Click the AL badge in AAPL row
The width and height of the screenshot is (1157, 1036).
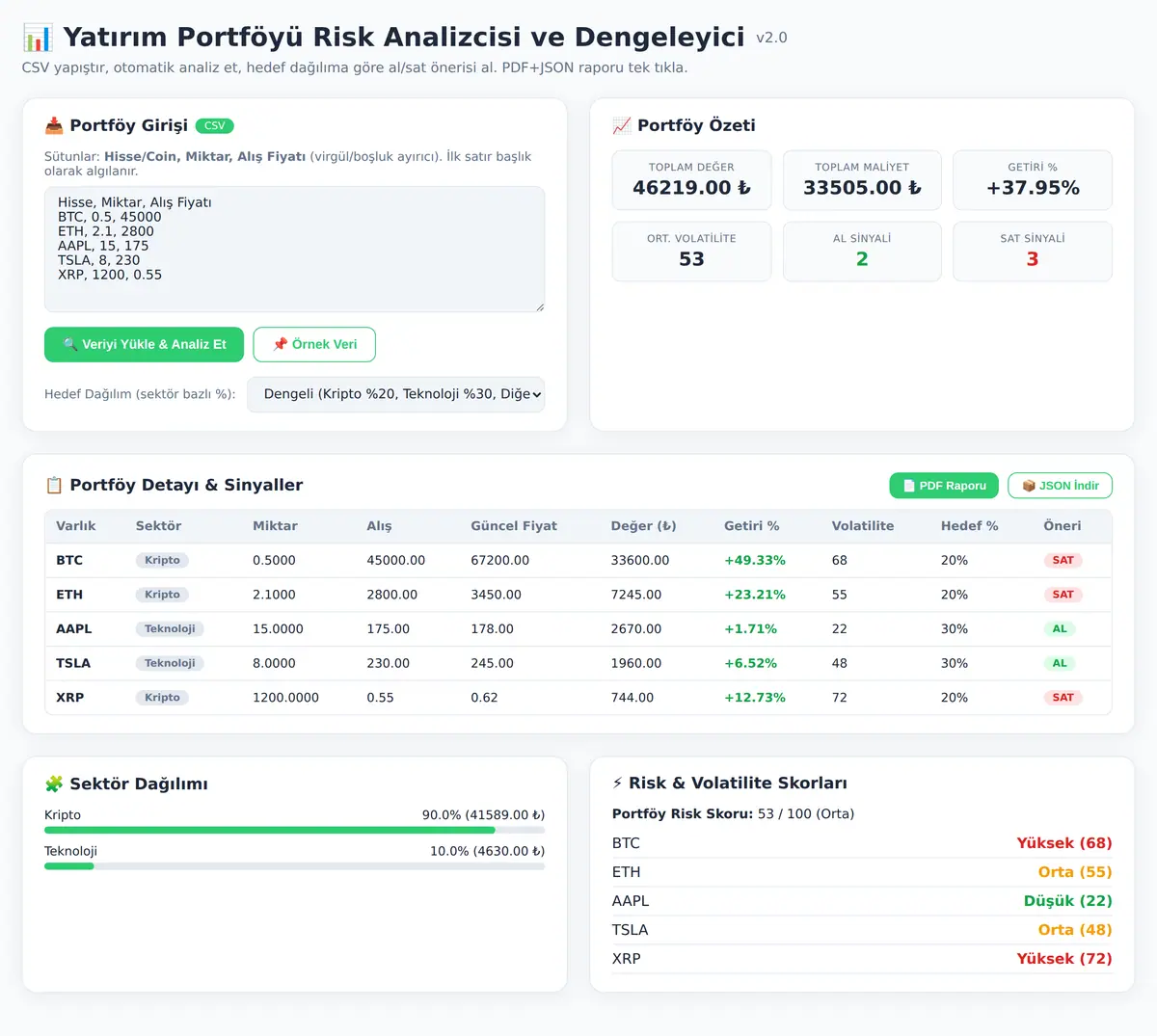tap(1060, 628)
